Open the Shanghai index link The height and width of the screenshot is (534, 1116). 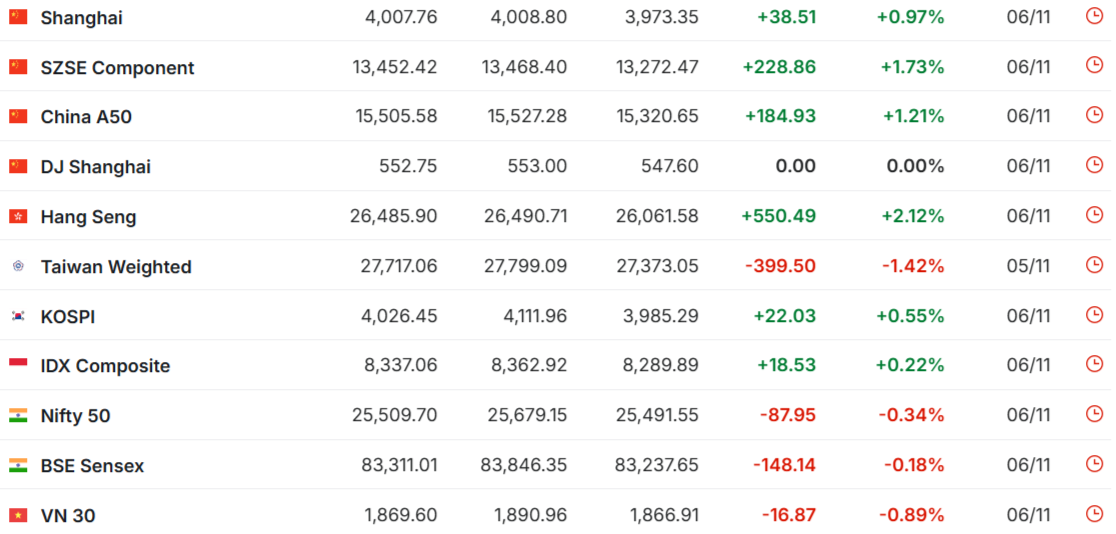pyautogui.click(x=82, y=18)
